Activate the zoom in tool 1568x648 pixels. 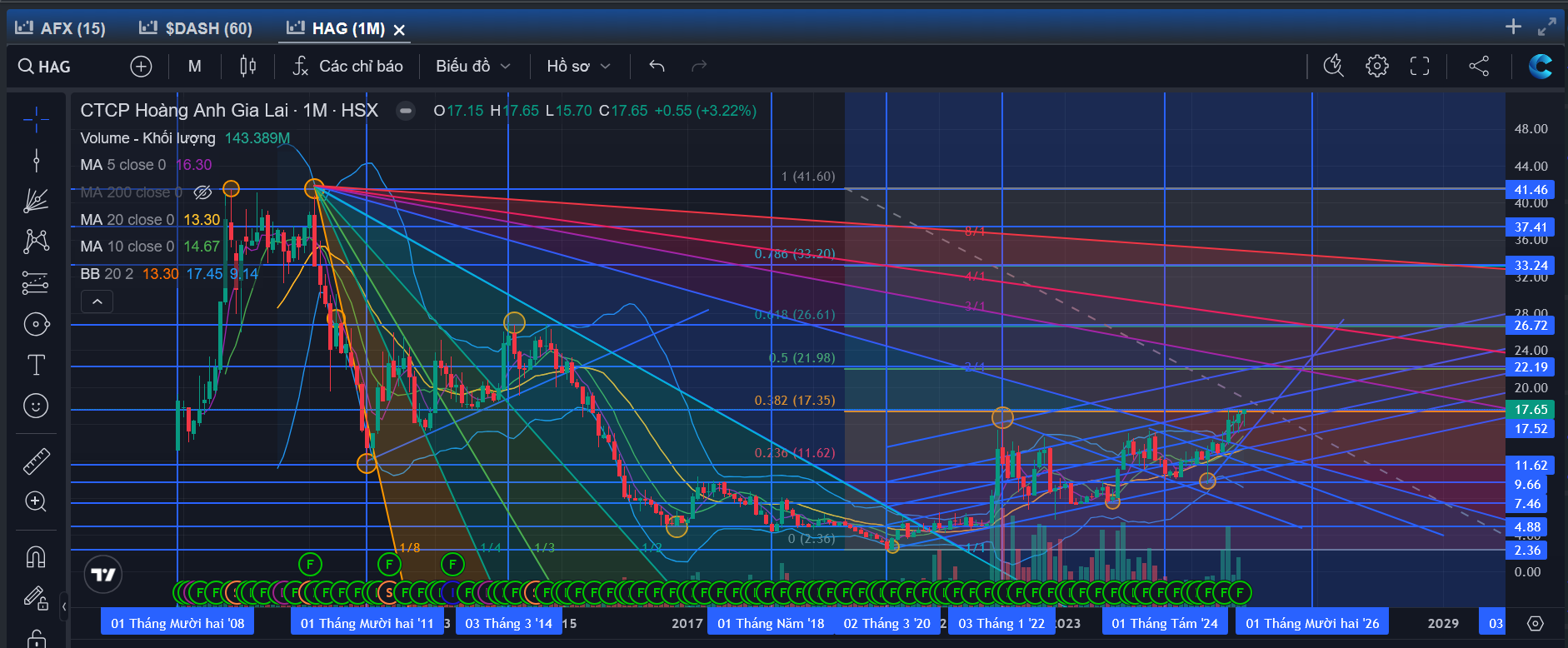coord(36,501)
